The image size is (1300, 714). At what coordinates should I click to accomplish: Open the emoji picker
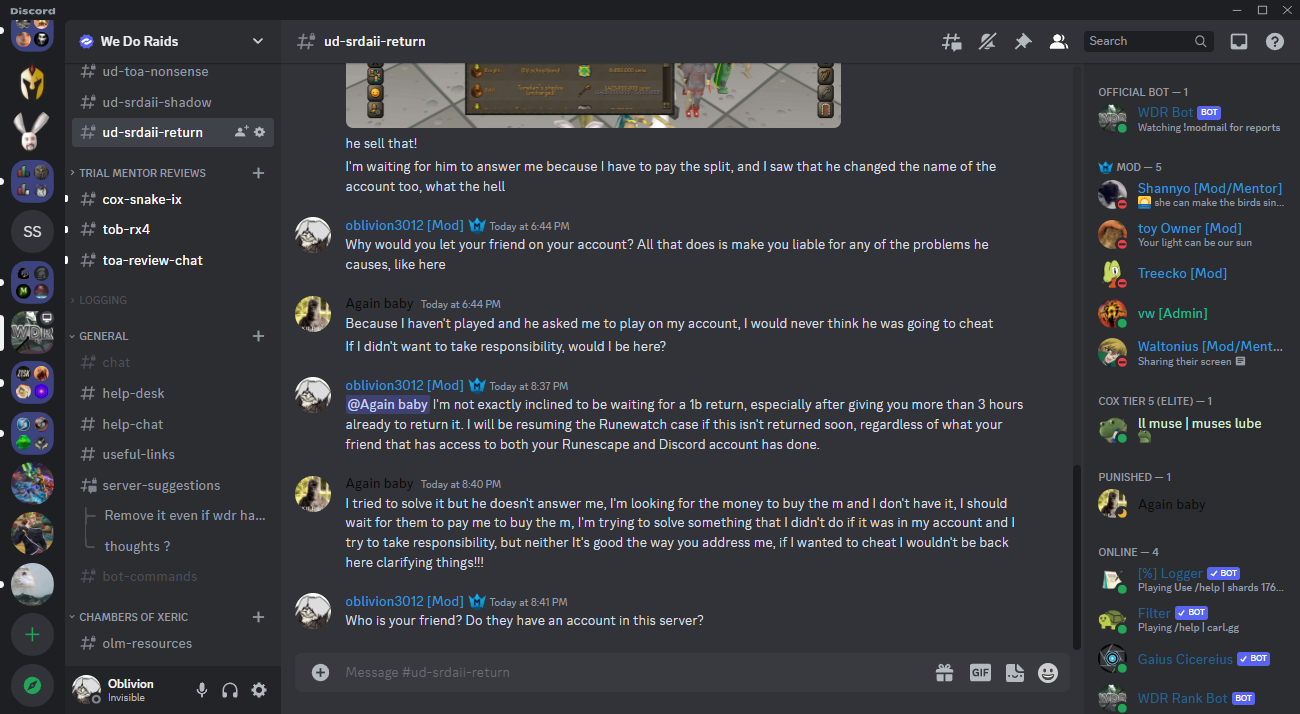1047,673
